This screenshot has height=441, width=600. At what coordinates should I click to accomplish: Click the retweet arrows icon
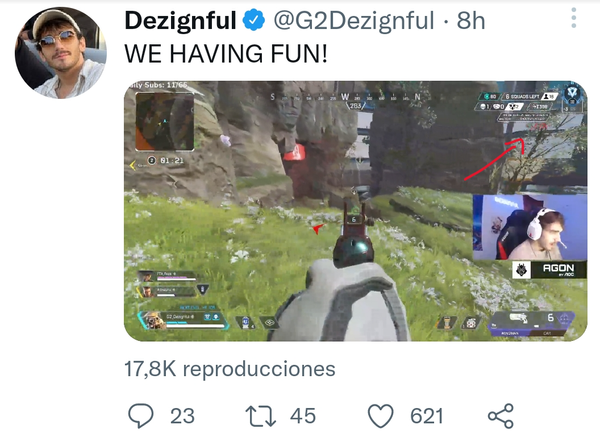261,416
